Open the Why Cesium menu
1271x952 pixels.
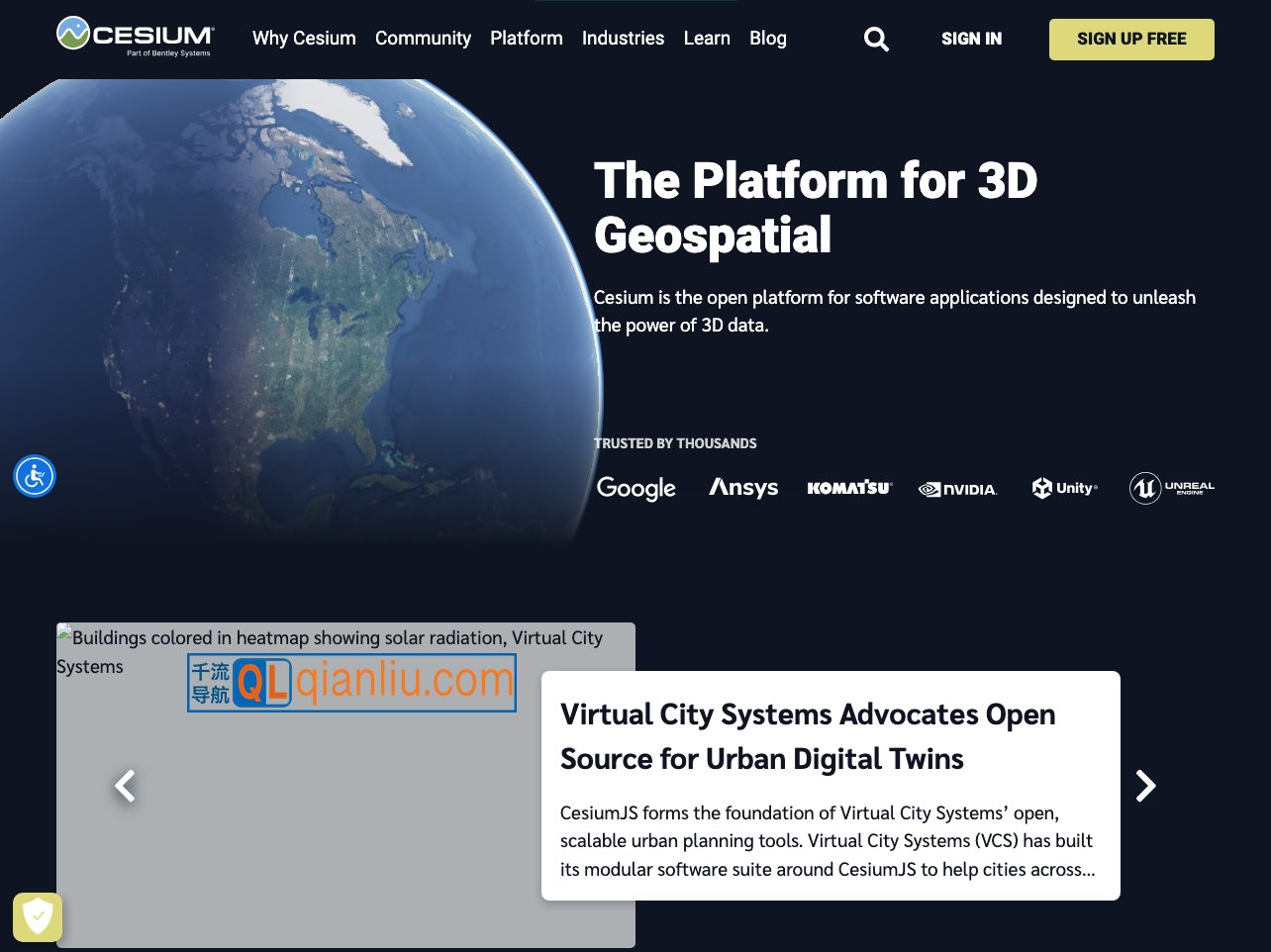pyautogui.click(x=304, y=39)
